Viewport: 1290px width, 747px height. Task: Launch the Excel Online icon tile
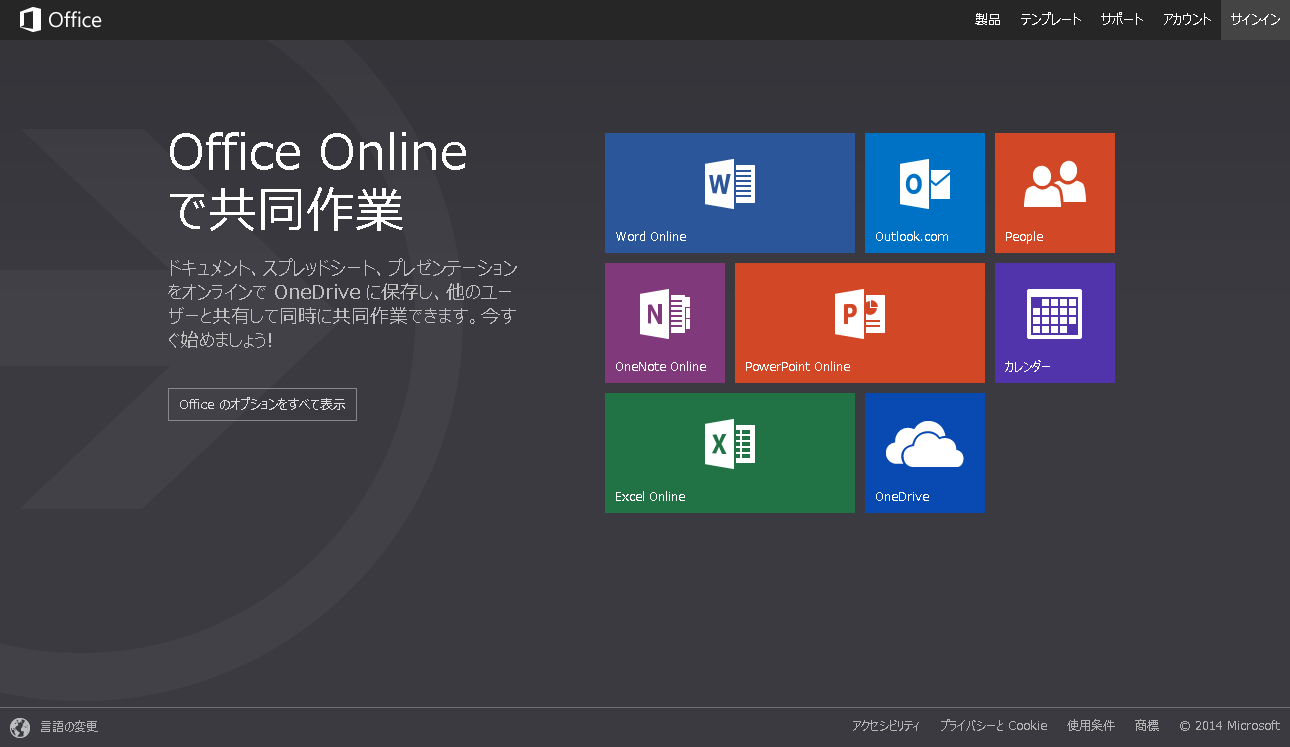click(x=730, y=444)
